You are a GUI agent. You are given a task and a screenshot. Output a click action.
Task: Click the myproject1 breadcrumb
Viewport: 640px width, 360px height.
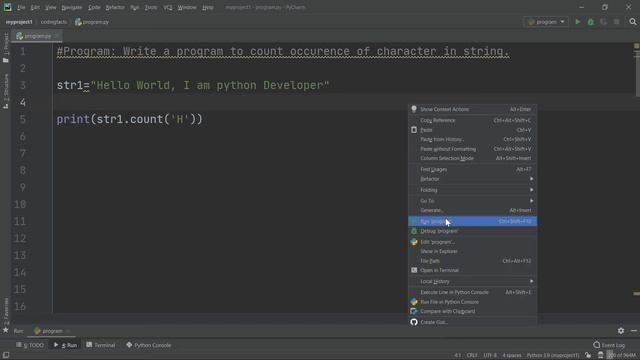pyautogui.click(x=19, y=22)
